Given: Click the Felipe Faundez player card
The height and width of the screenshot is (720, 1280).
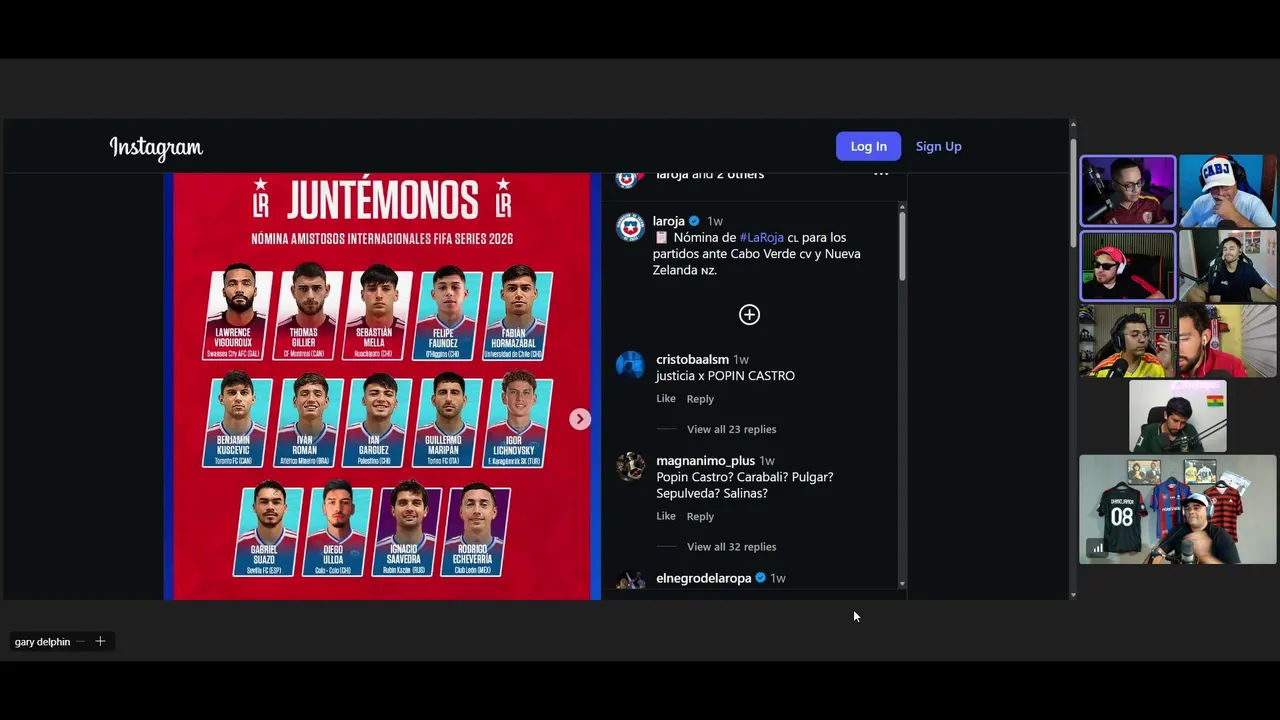Looking at the screenshot, I should (x=448, y=314).
